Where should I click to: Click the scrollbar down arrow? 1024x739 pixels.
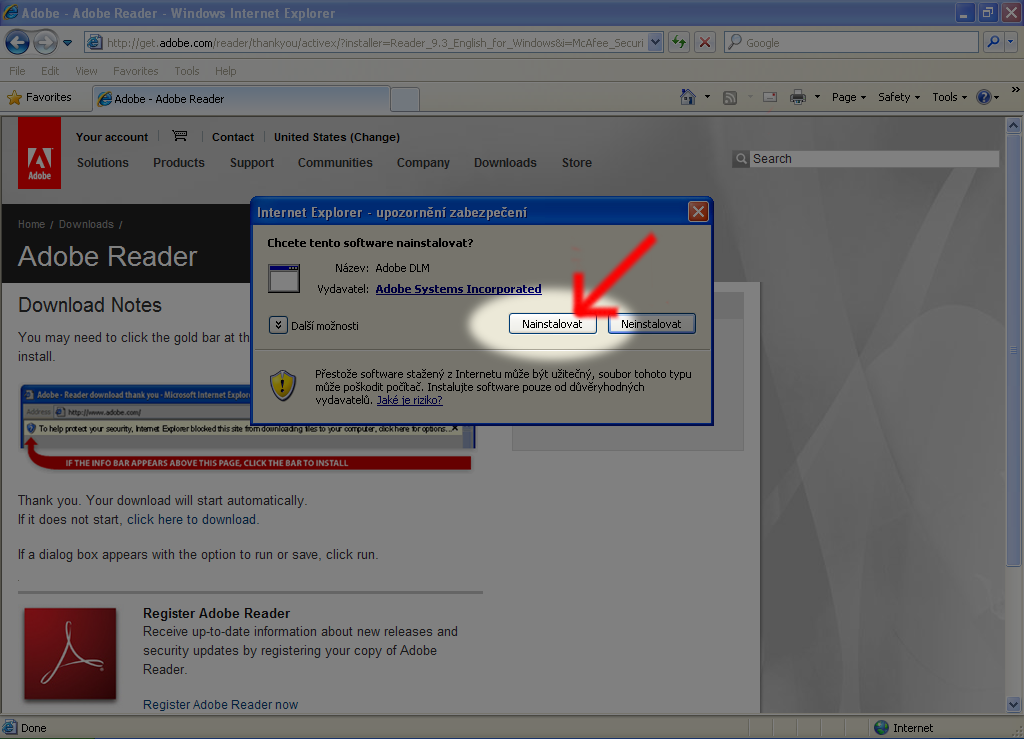1014,704
